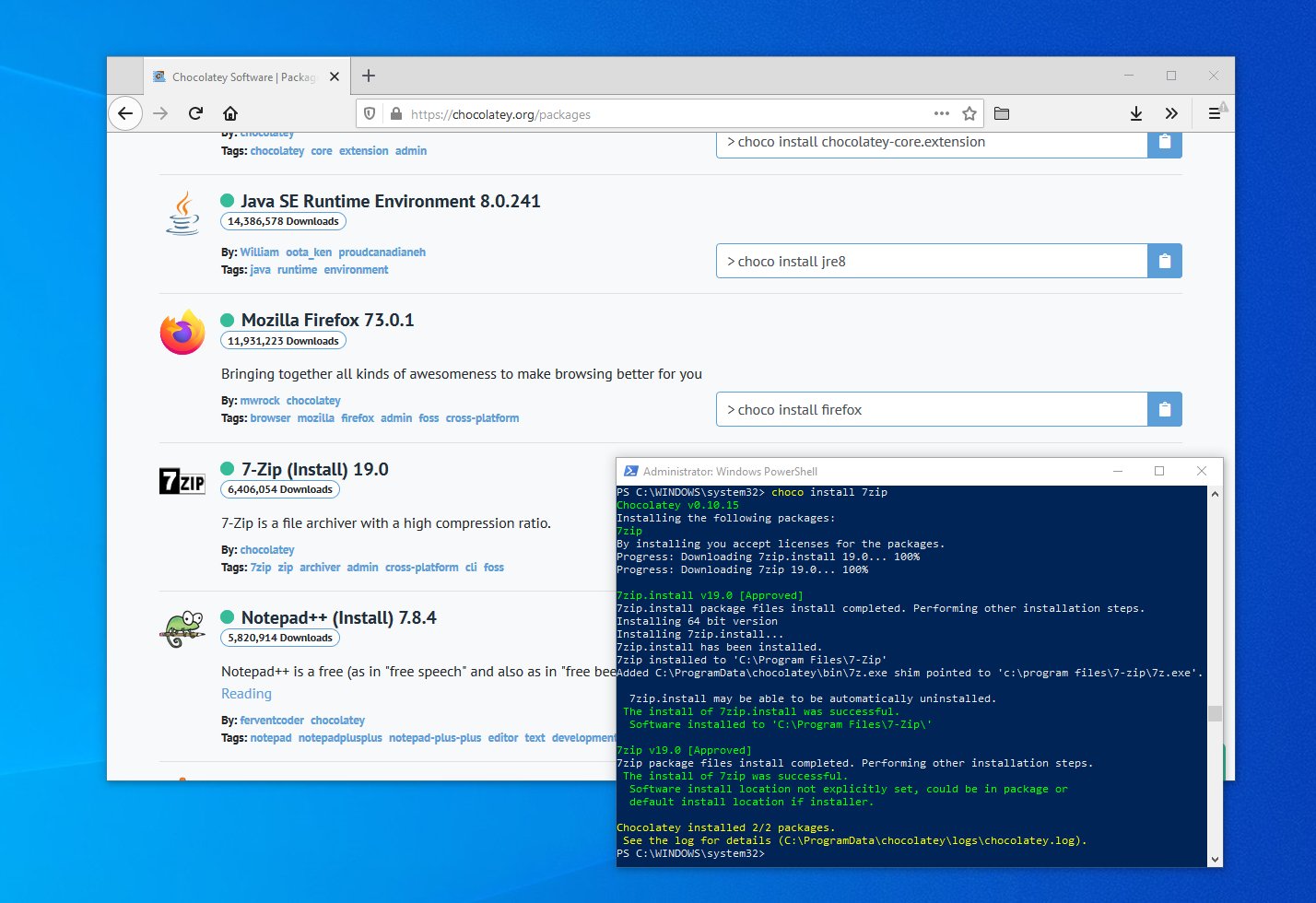Copy the choco install chocolatey-core.extension command
This screenshot has width=1316, height=903.
pos(1165,142)
